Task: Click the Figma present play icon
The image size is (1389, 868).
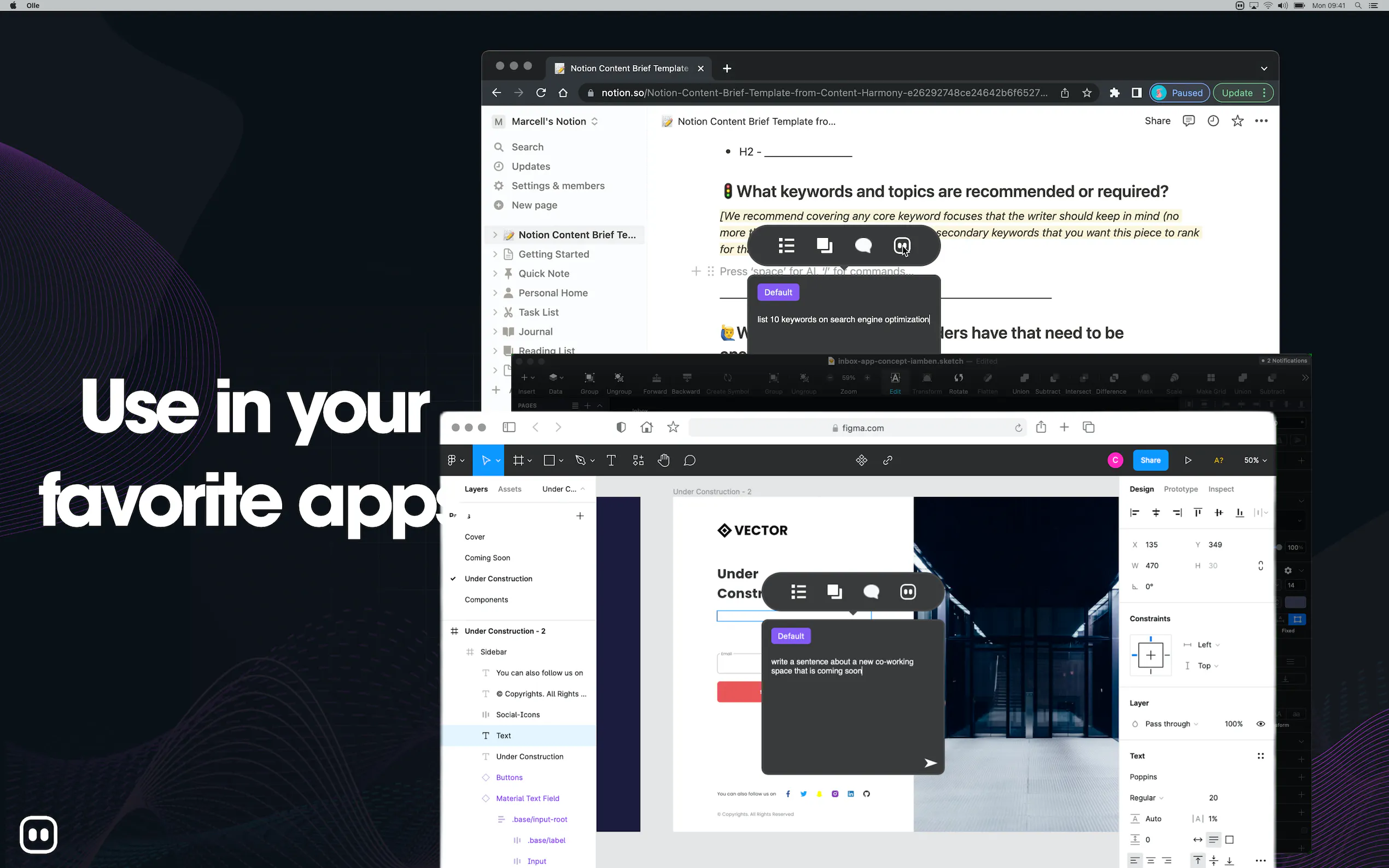Action: 1188,460
